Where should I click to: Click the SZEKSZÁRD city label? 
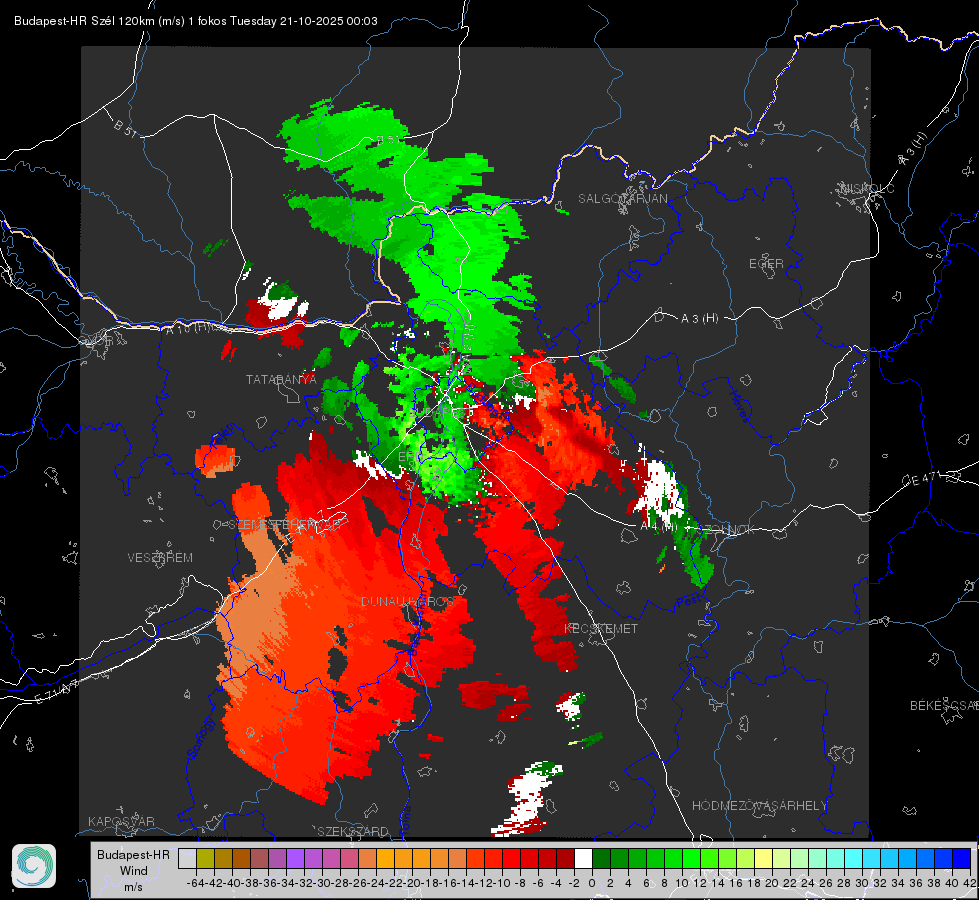click(x=353, y=831)
